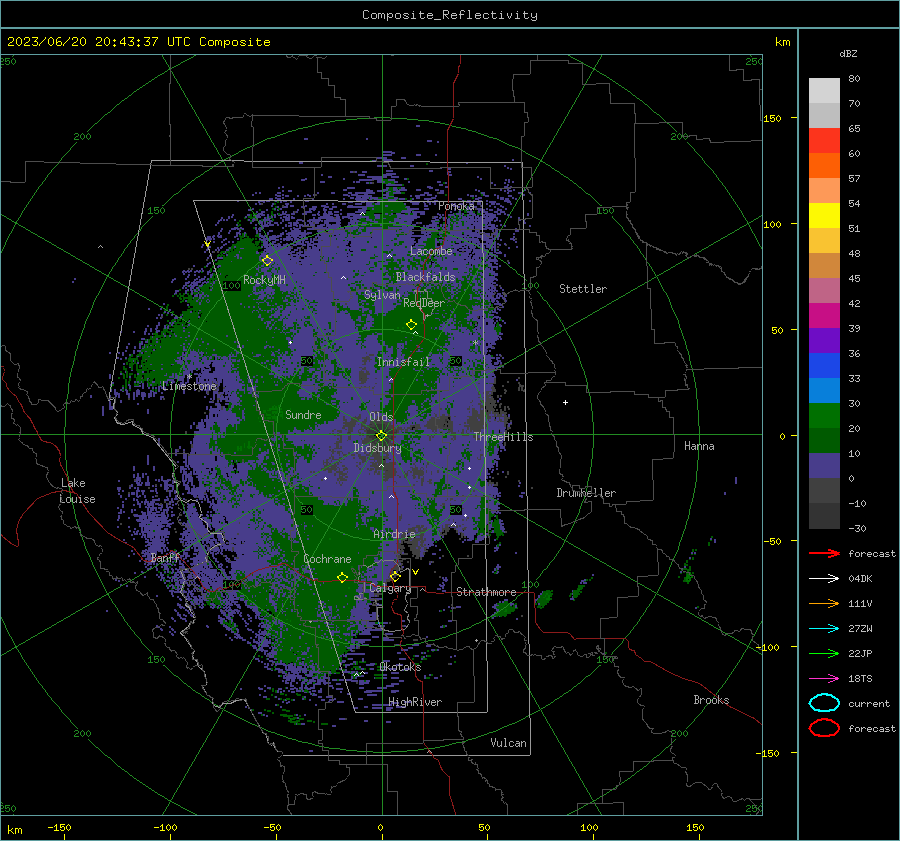900x841 pixels.
Task: Select the bright yellow 51-54 dBZ swatch
Action: (824, 215)
